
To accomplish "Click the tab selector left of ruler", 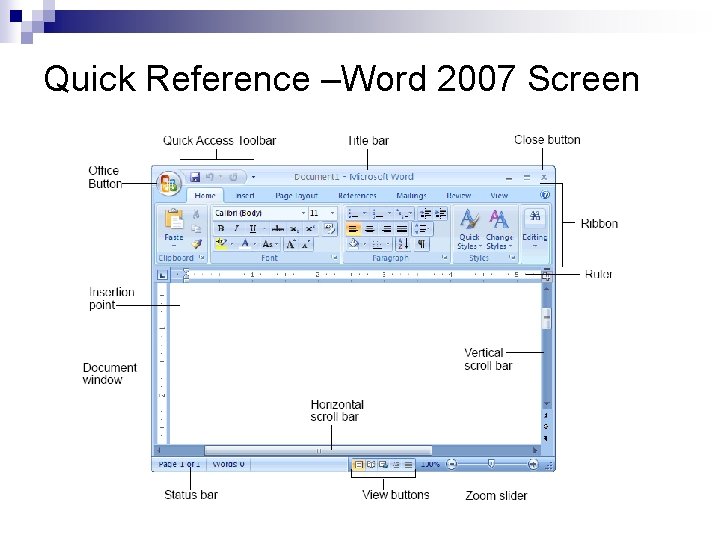I will click(162, 276).
